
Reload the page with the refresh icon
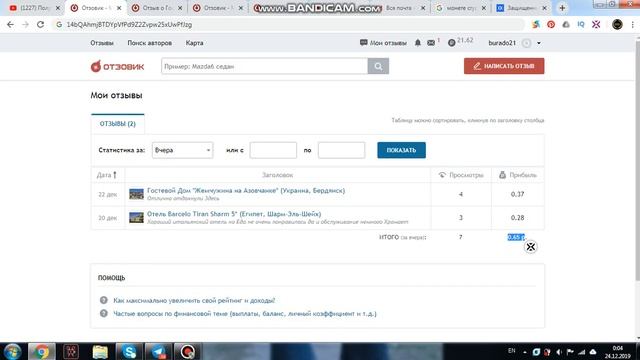[x=40, y=24]
